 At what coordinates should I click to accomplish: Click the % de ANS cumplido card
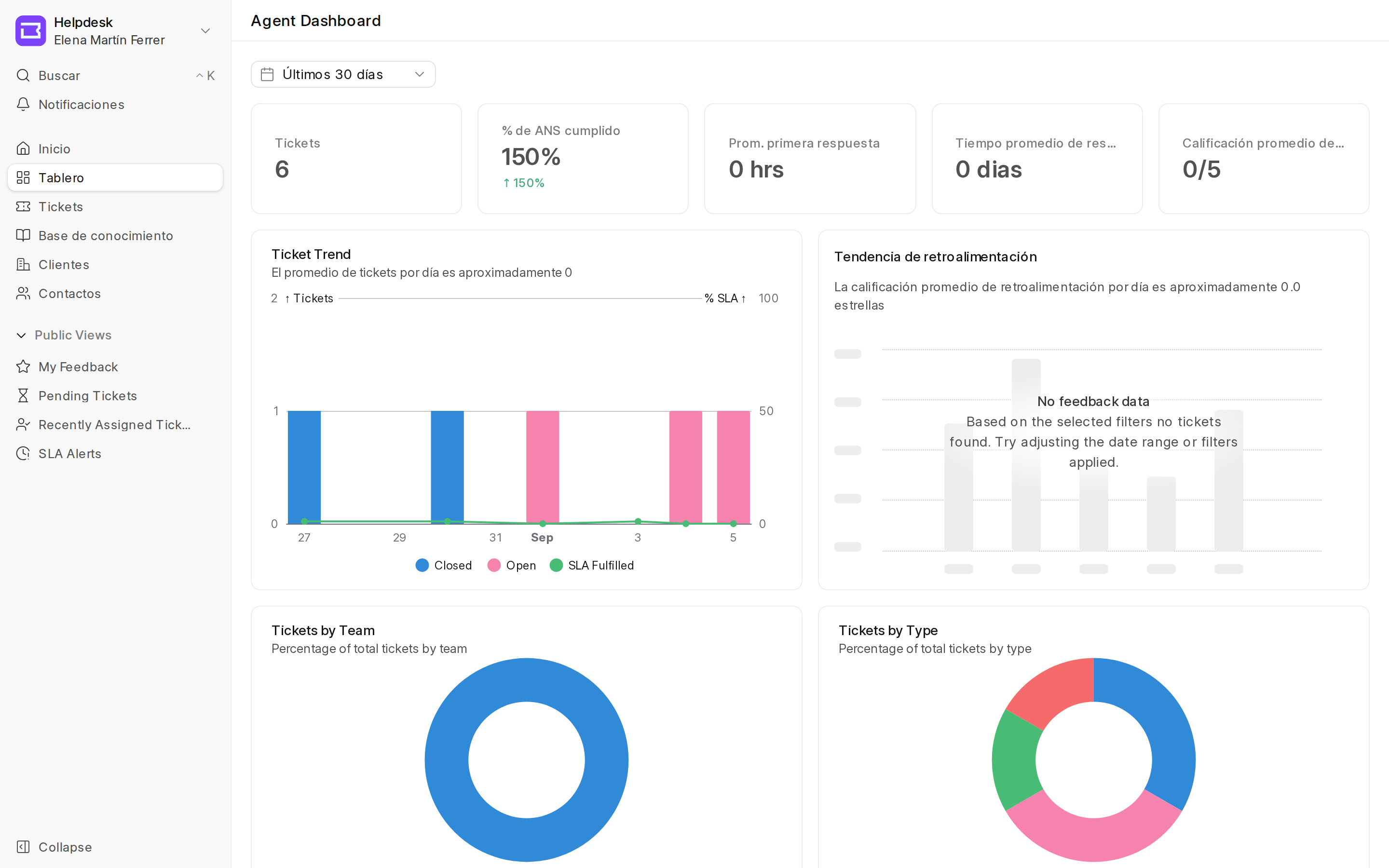[x=583, y=159]
